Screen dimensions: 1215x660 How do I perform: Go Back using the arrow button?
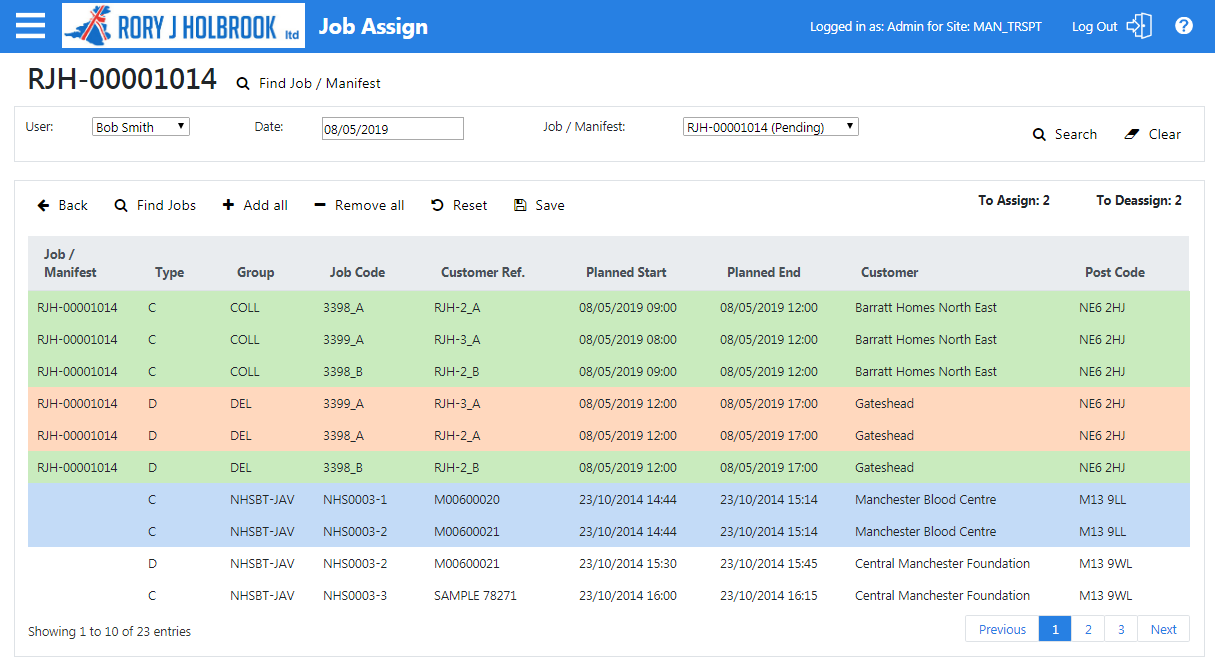coord(63,205)
